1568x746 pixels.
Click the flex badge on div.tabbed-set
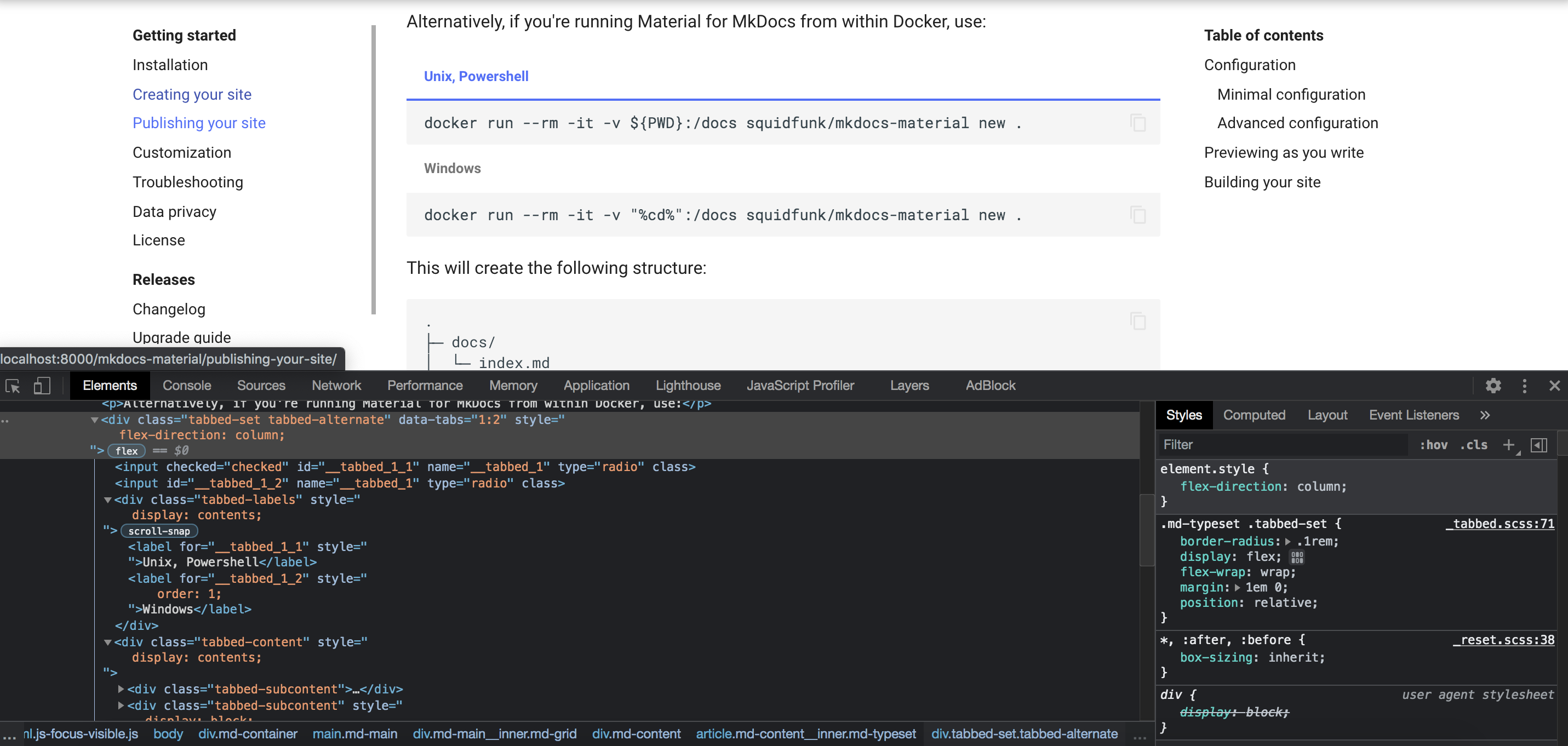(x=125, y=451)
